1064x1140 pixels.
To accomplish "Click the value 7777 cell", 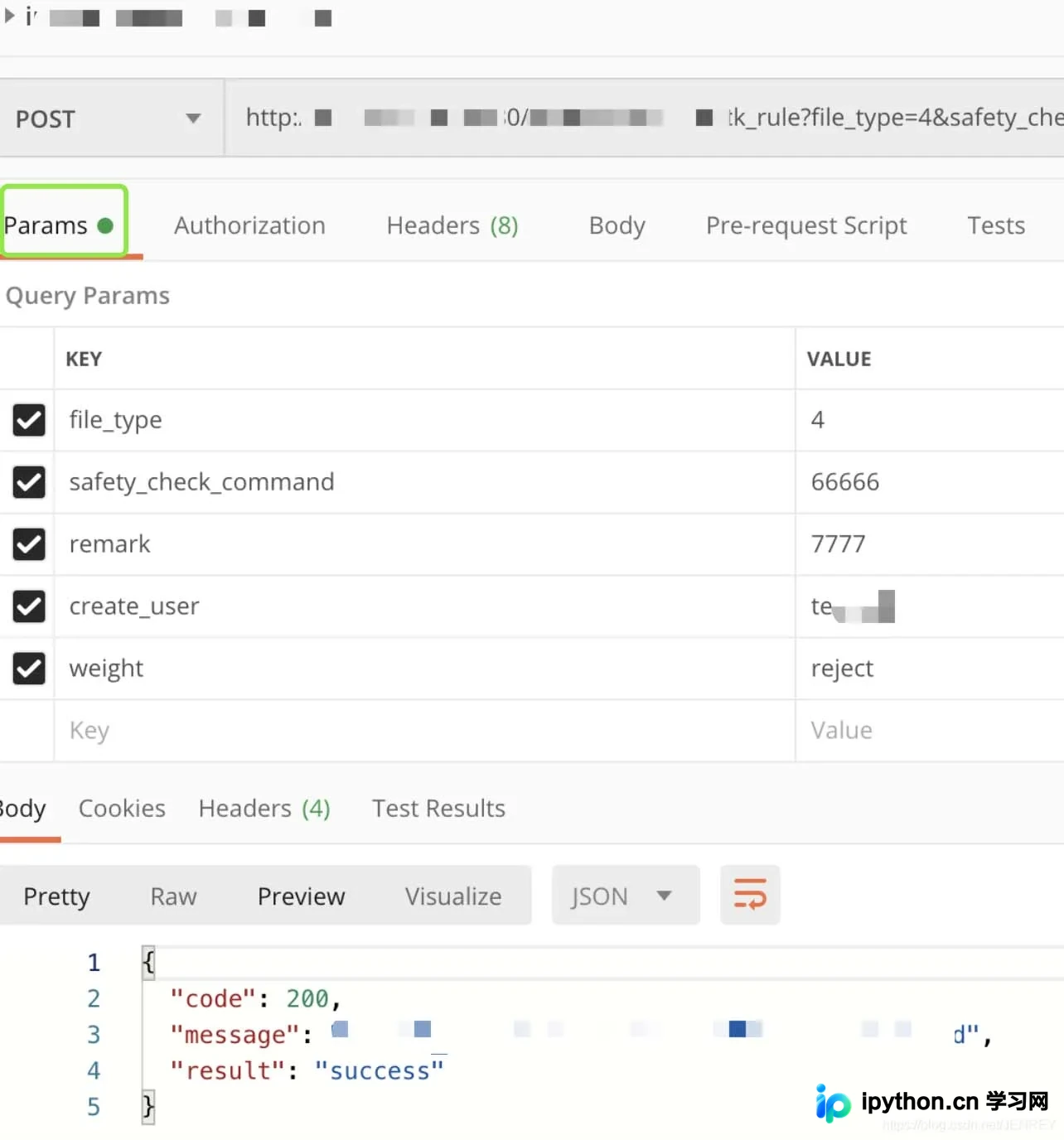I will tap(930, 544).
